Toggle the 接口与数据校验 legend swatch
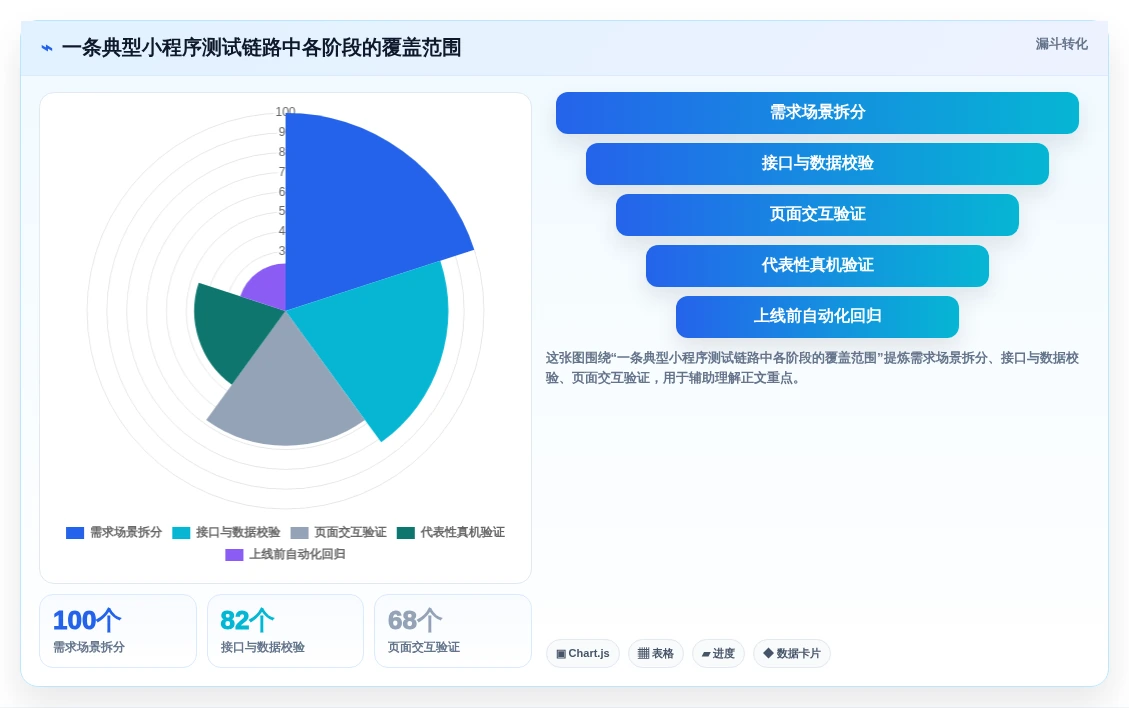This screenshot has height=708, width=1129. [181, 533]
